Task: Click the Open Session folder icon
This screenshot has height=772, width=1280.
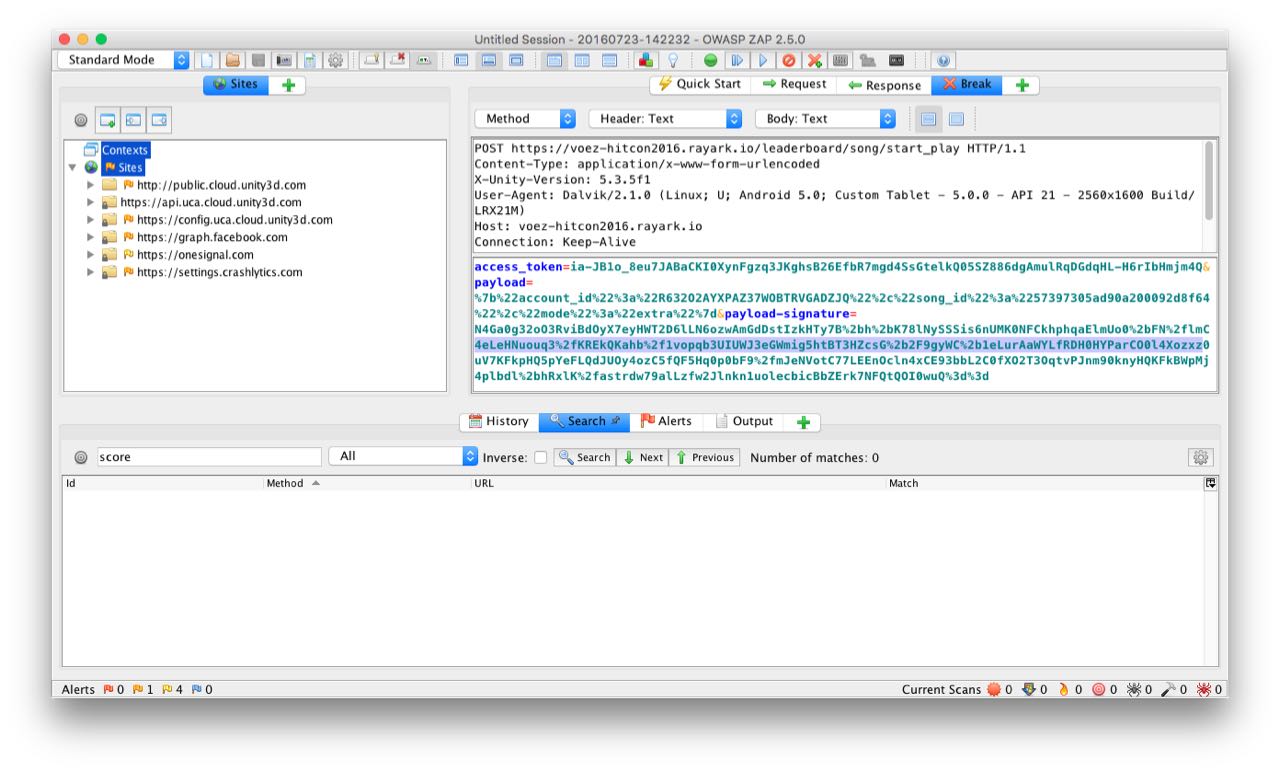Action: [x=232, y=60]
